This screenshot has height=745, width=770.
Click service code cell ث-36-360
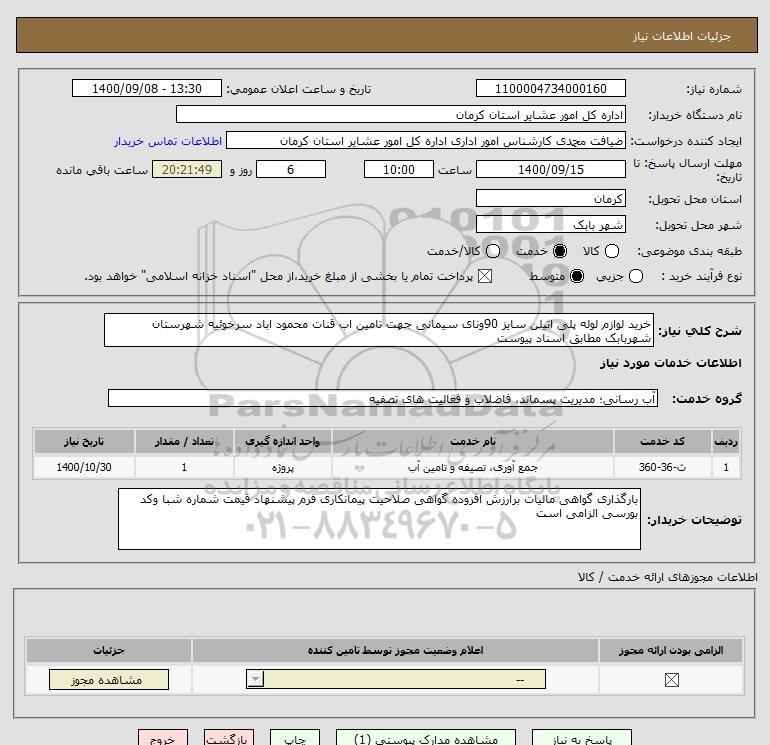tap(661, 467)
